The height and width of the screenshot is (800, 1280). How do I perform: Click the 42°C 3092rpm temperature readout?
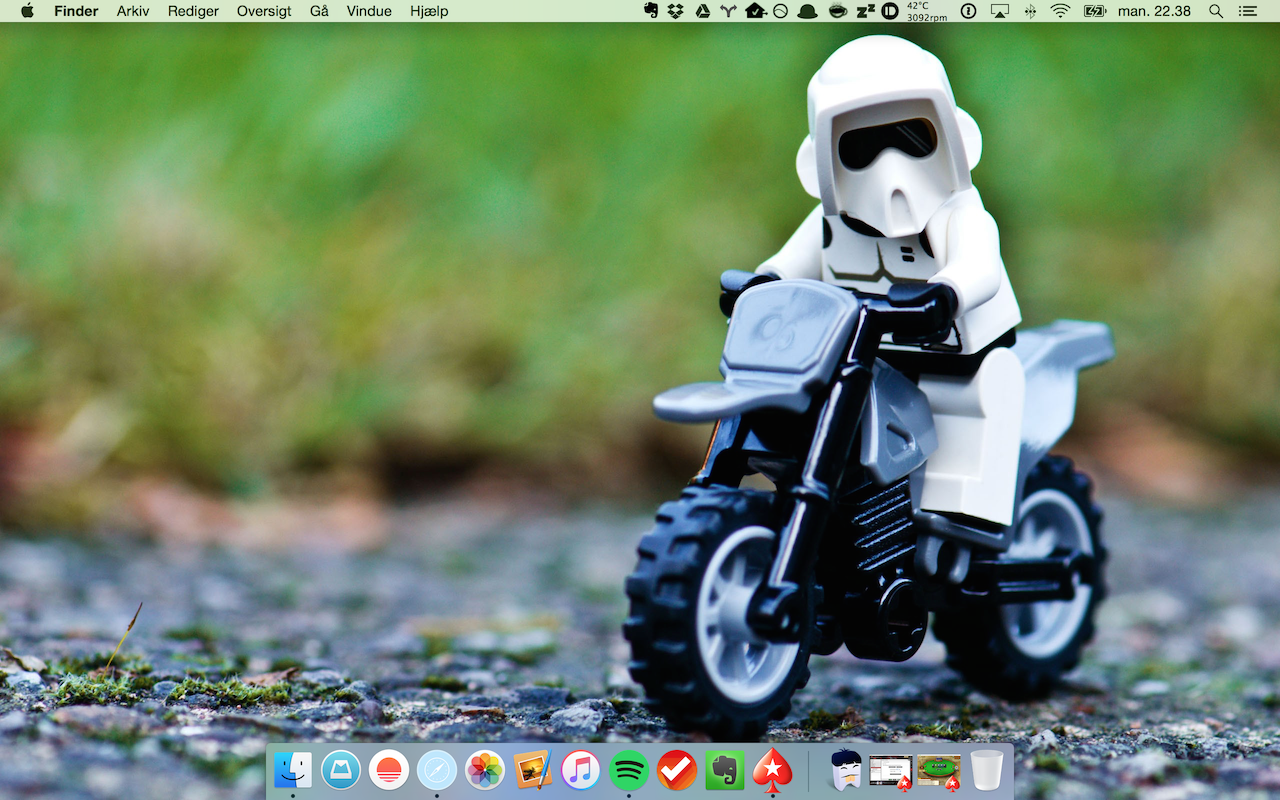click(927, 11)
